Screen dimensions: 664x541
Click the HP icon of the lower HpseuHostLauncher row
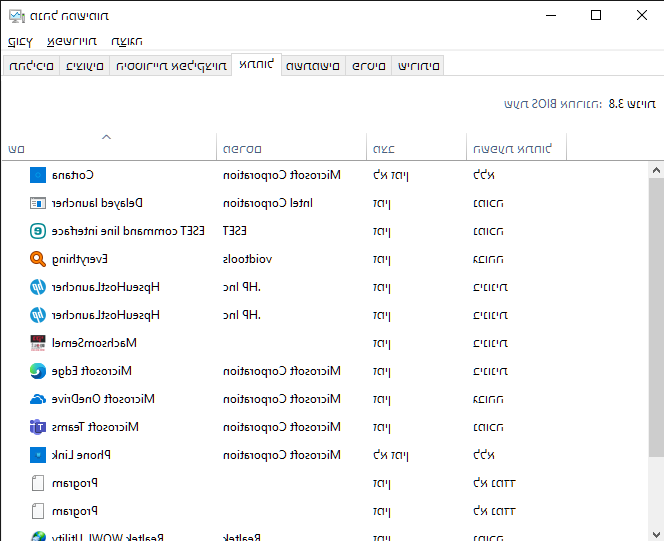coord(38,315)
